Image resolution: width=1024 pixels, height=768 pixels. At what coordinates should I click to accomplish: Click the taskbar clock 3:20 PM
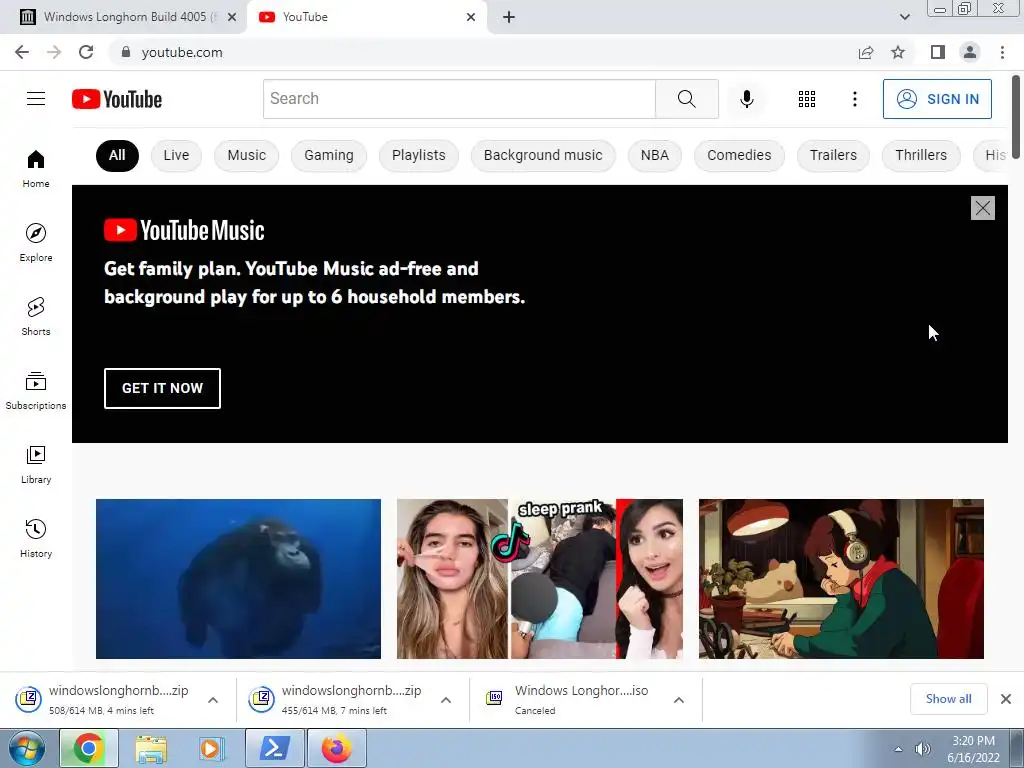tap(973, 749)
